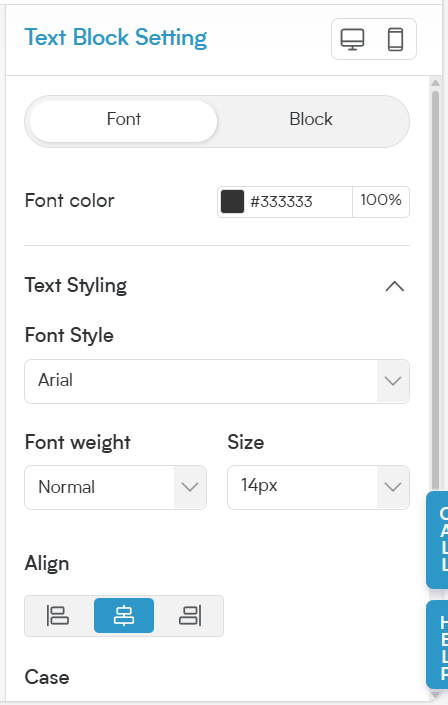This screenshot has height=705, width=448.
Task: Switch to Block tab
Action: 311,120
